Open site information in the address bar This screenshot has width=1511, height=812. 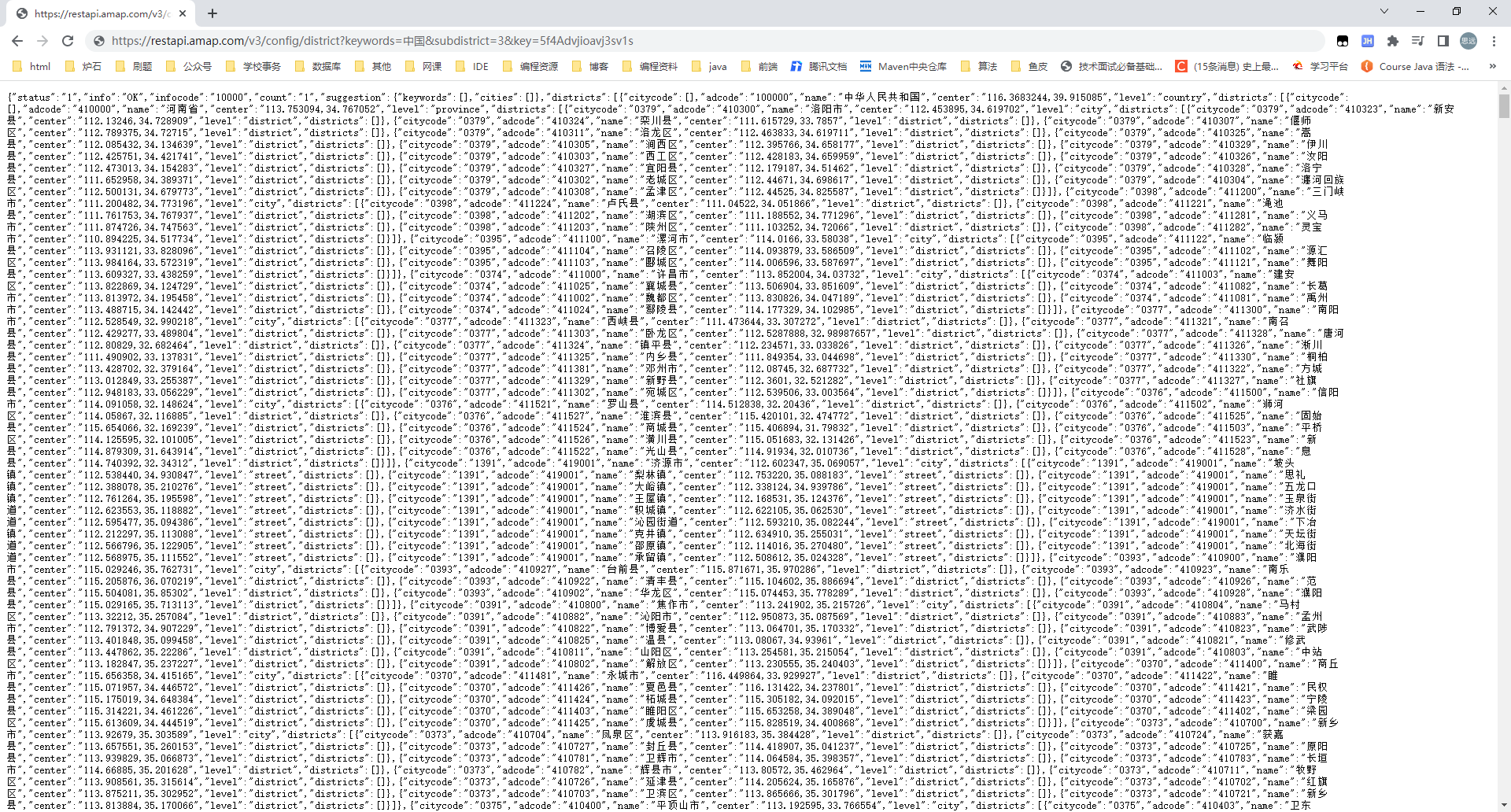(99, 40)
